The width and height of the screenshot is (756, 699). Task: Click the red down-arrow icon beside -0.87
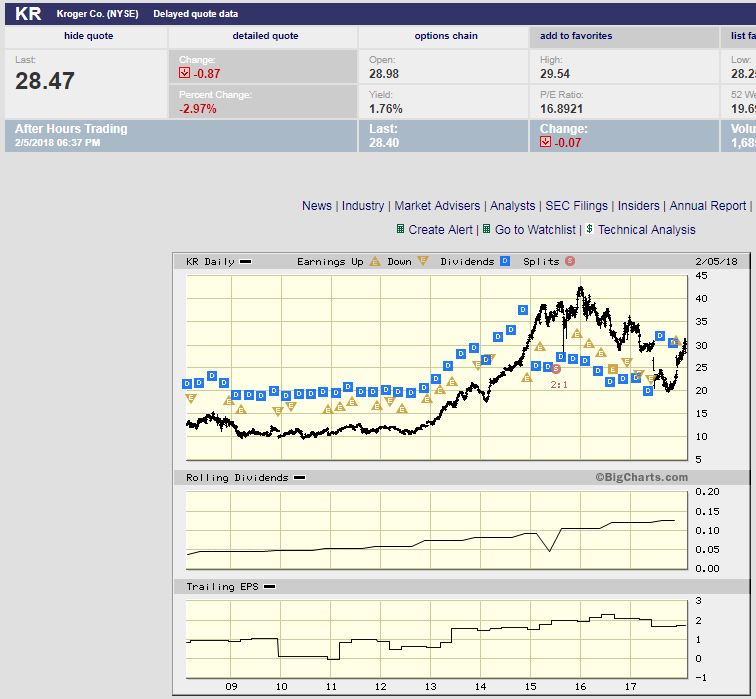[184, 73]
